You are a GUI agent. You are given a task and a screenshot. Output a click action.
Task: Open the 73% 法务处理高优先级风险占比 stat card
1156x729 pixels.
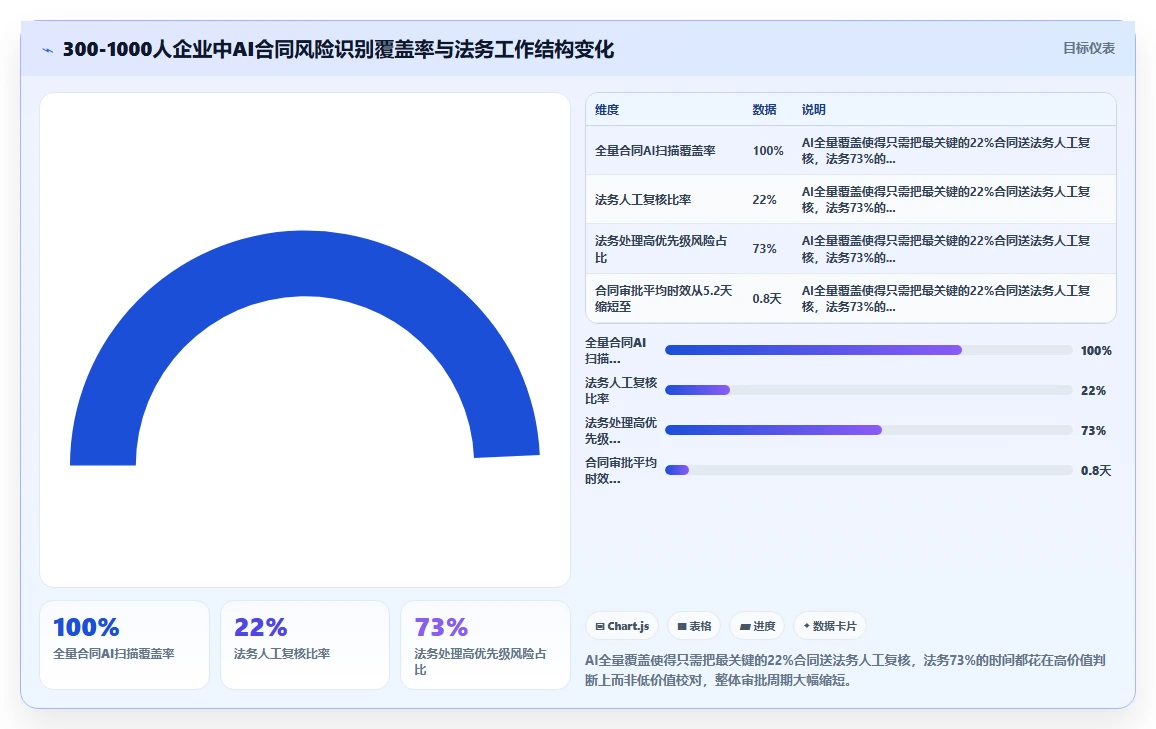(x=485, y=645)
